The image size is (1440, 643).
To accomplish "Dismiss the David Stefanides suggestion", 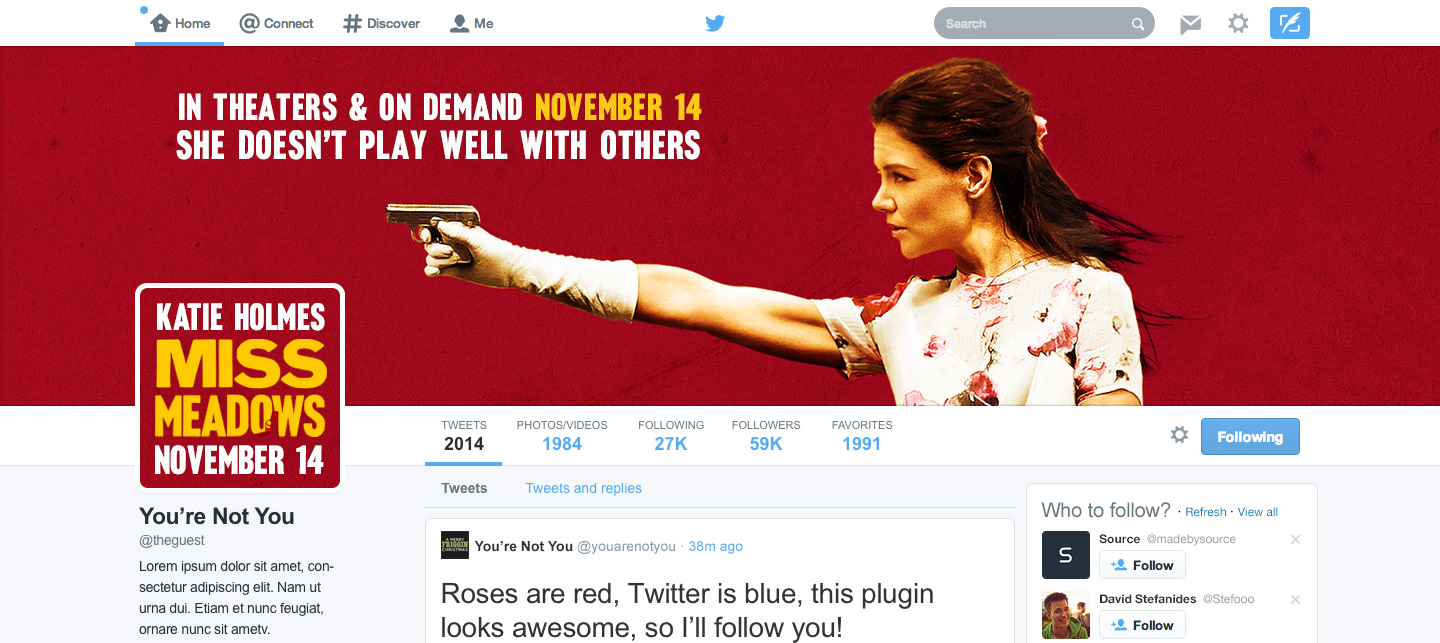I will click(1295, 600).
